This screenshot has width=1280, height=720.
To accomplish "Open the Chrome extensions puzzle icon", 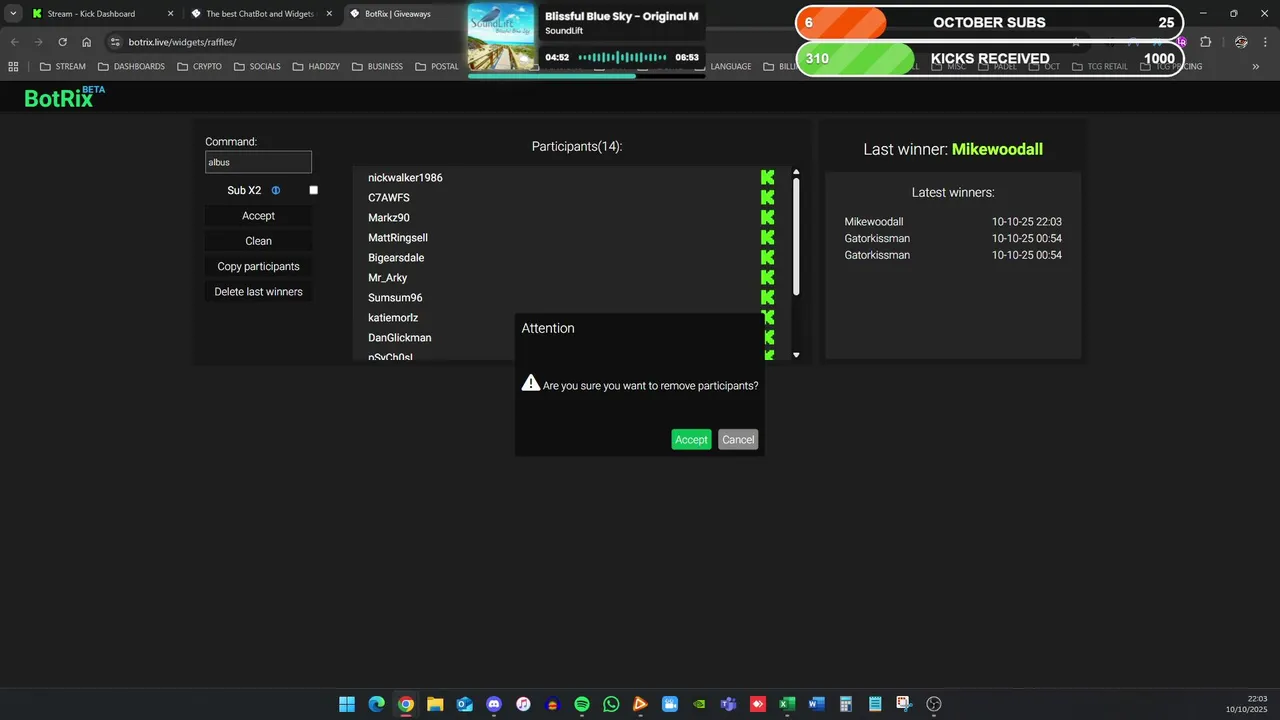I will pyautogui.click(x=1205, y=42).
